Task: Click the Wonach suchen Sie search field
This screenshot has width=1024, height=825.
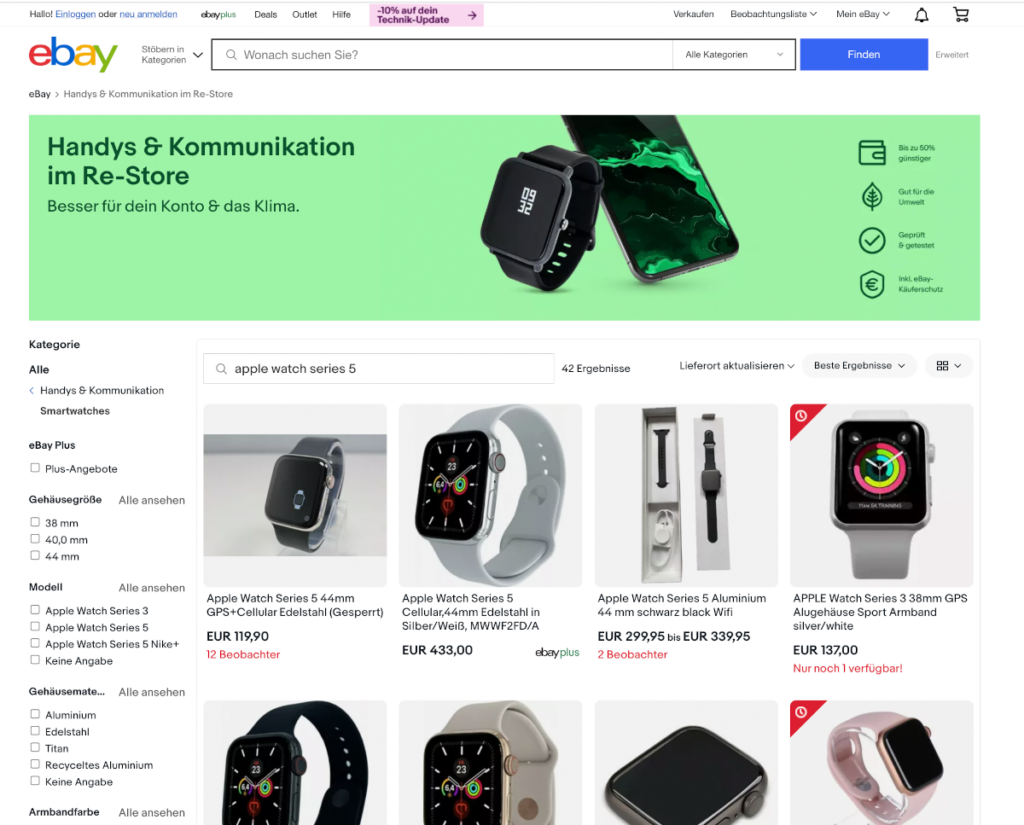Action: coord(442,55)
